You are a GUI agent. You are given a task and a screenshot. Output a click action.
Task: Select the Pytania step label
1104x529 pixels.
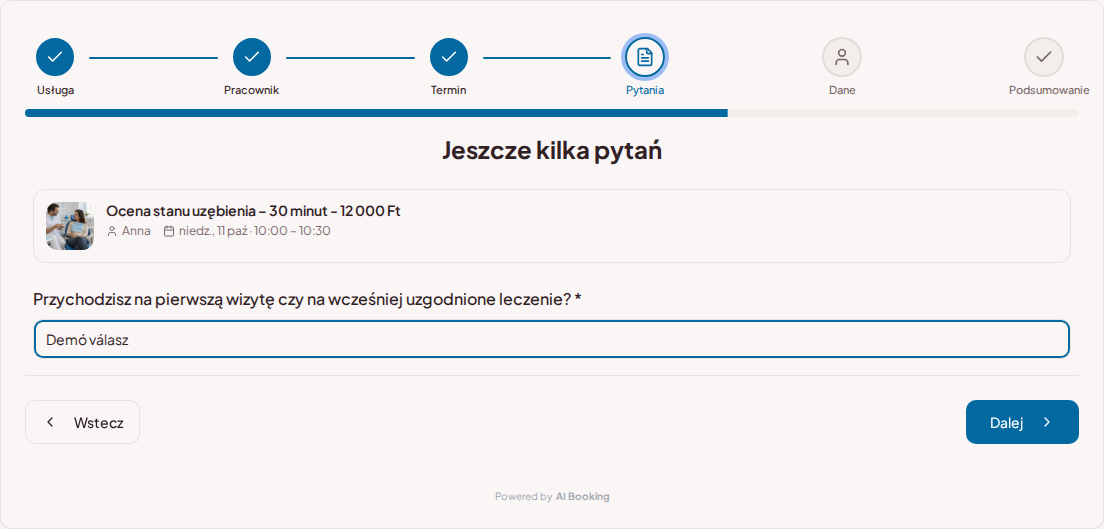coord(645,90)
